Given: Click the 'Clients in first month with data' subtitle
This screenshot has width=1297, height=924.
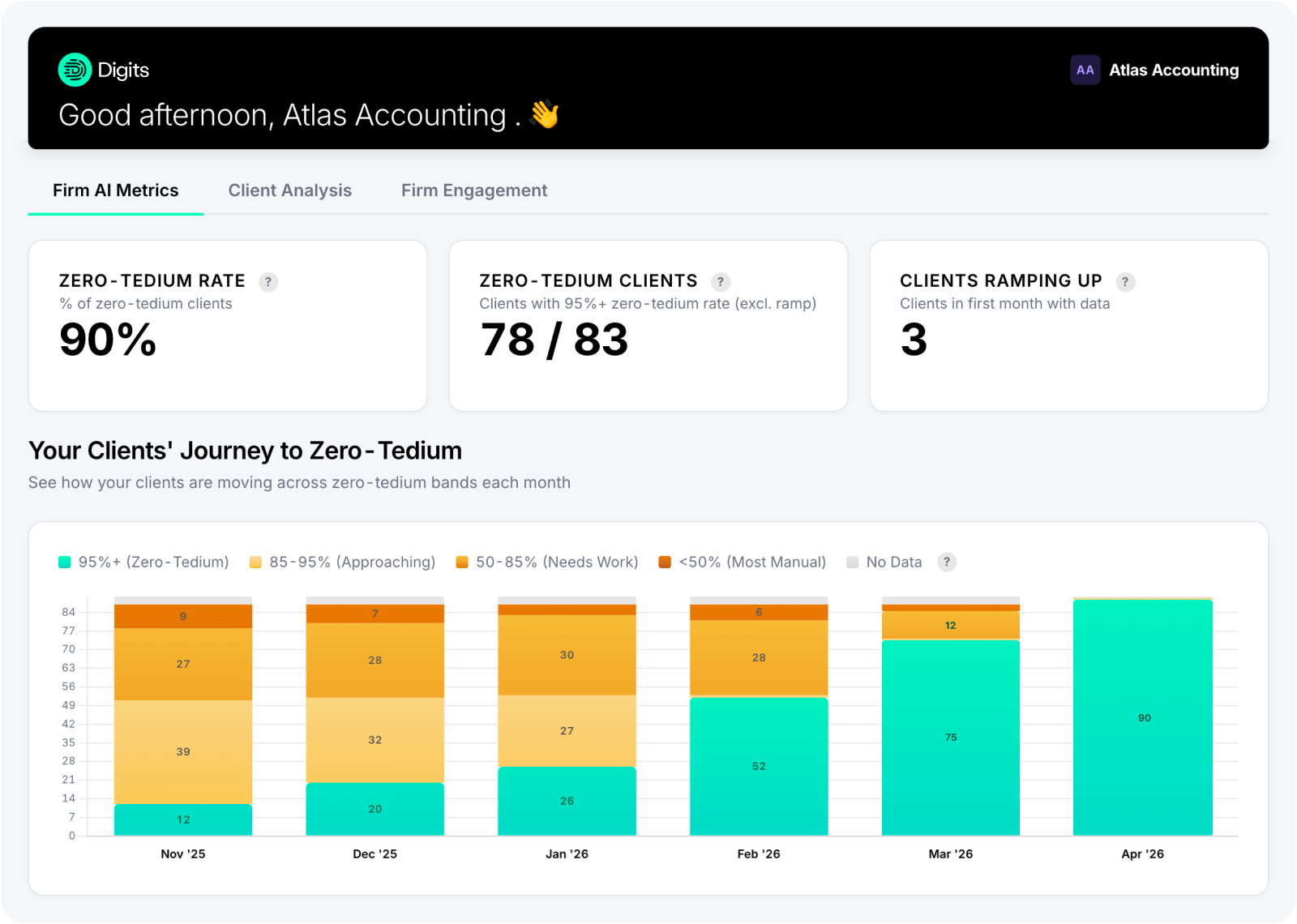Looking at the screenshot, I should coord(1005,304).
